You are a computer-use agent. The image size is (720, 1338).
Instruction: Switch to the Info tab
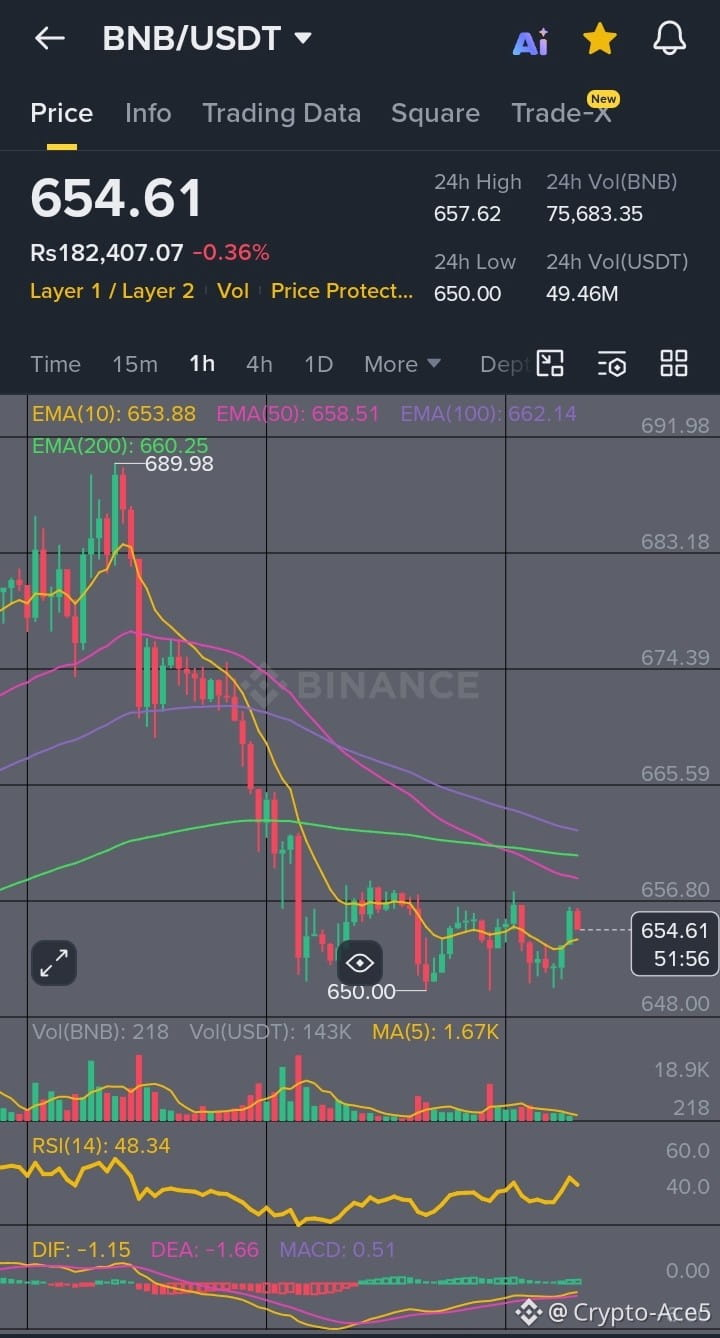tap(148, 113)
